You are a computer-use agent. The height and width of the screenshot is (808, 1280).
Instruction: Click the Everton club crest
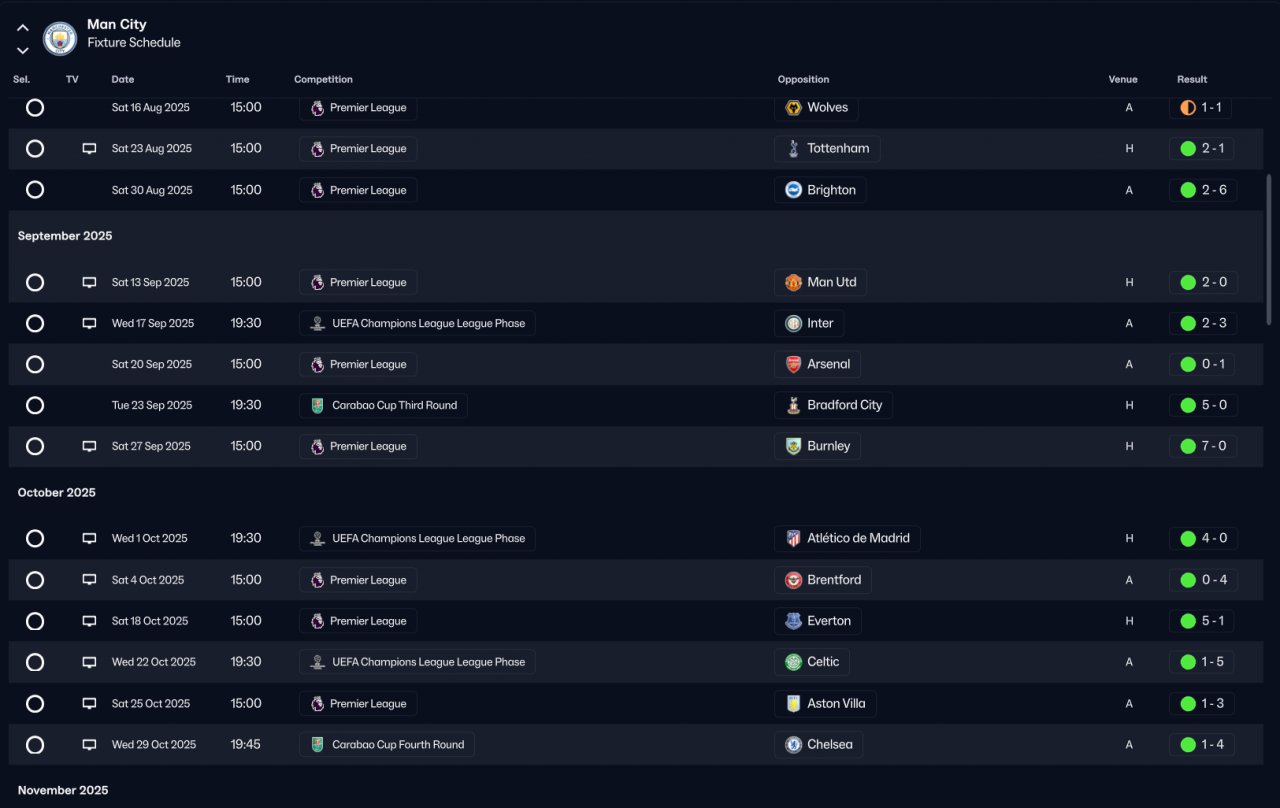click(793, 621)
